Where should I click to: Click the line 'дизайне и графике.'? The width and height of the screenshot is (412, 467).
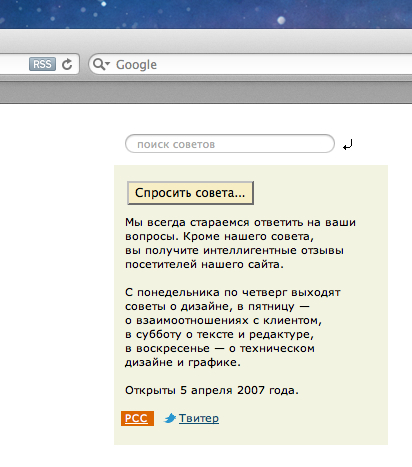click(183, 362)
